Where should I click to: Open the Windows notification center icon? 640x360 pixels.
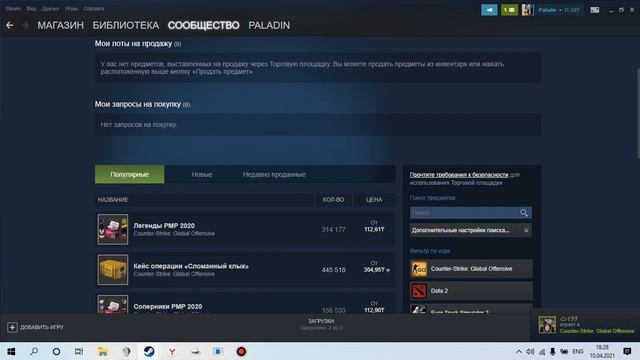pos(627,351)
